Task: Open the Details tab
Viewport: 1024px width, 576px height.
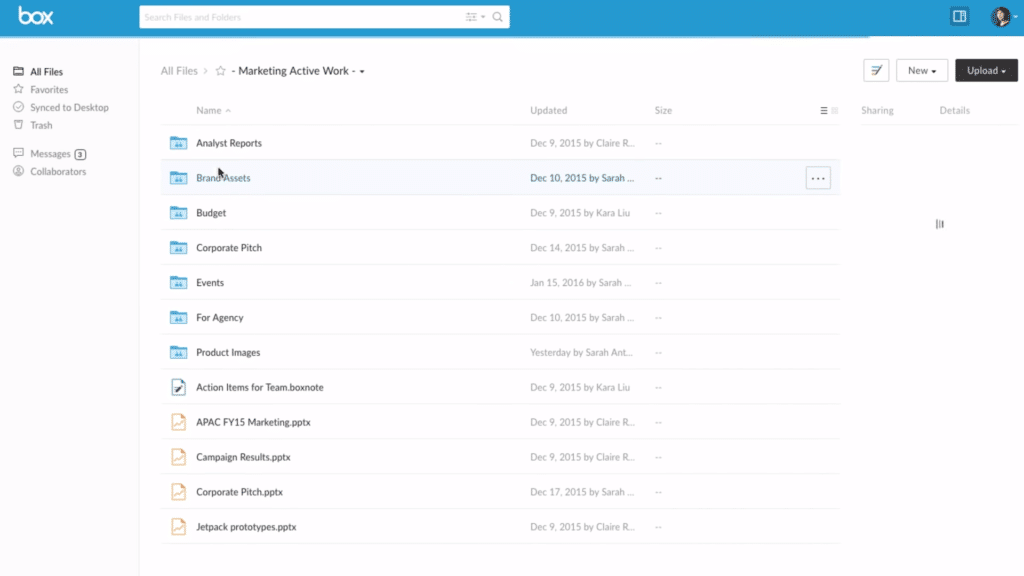Action: tap(954, 110)
